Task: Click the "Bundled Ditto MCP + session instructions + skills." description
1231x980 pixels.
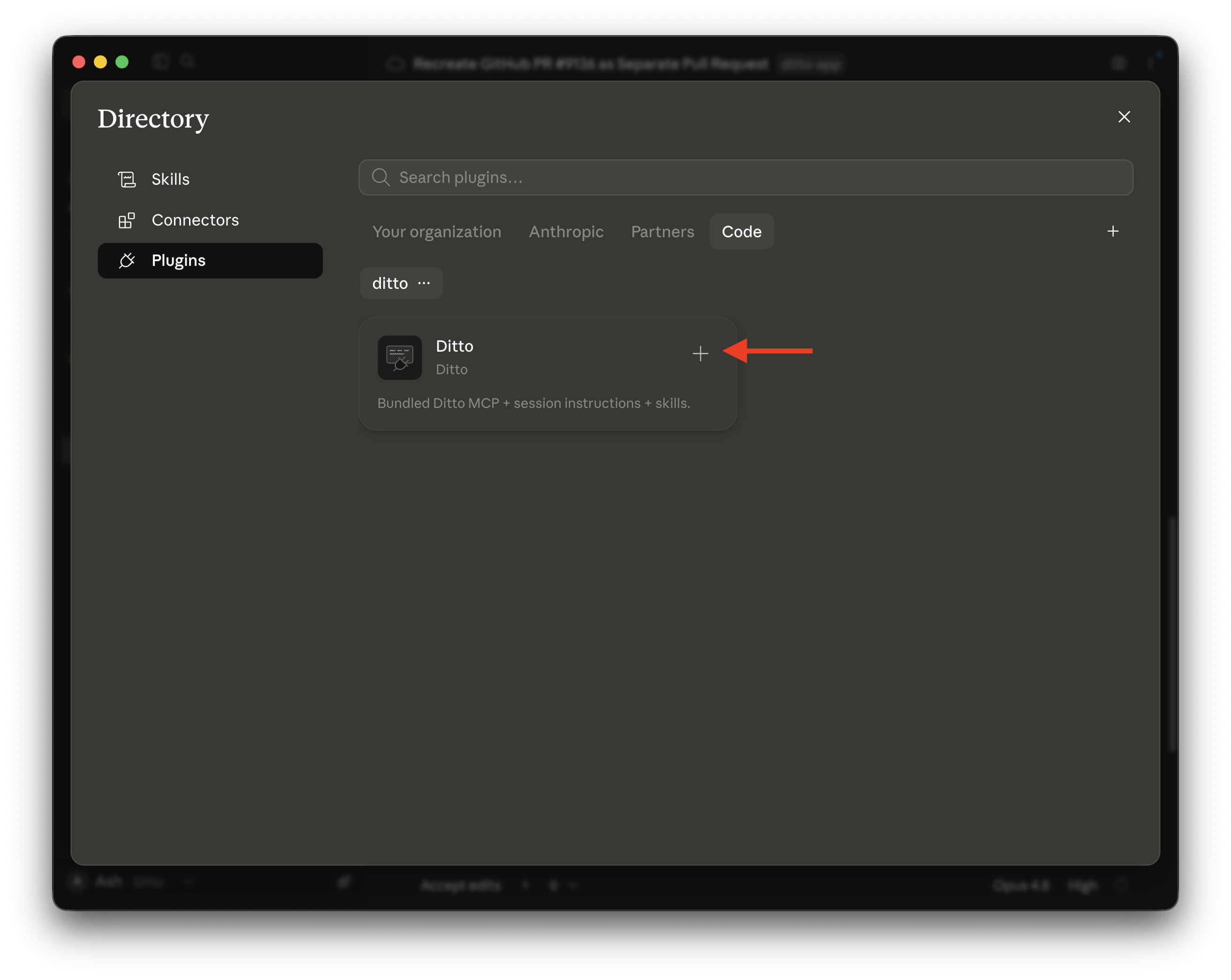Action: point(533,403)
